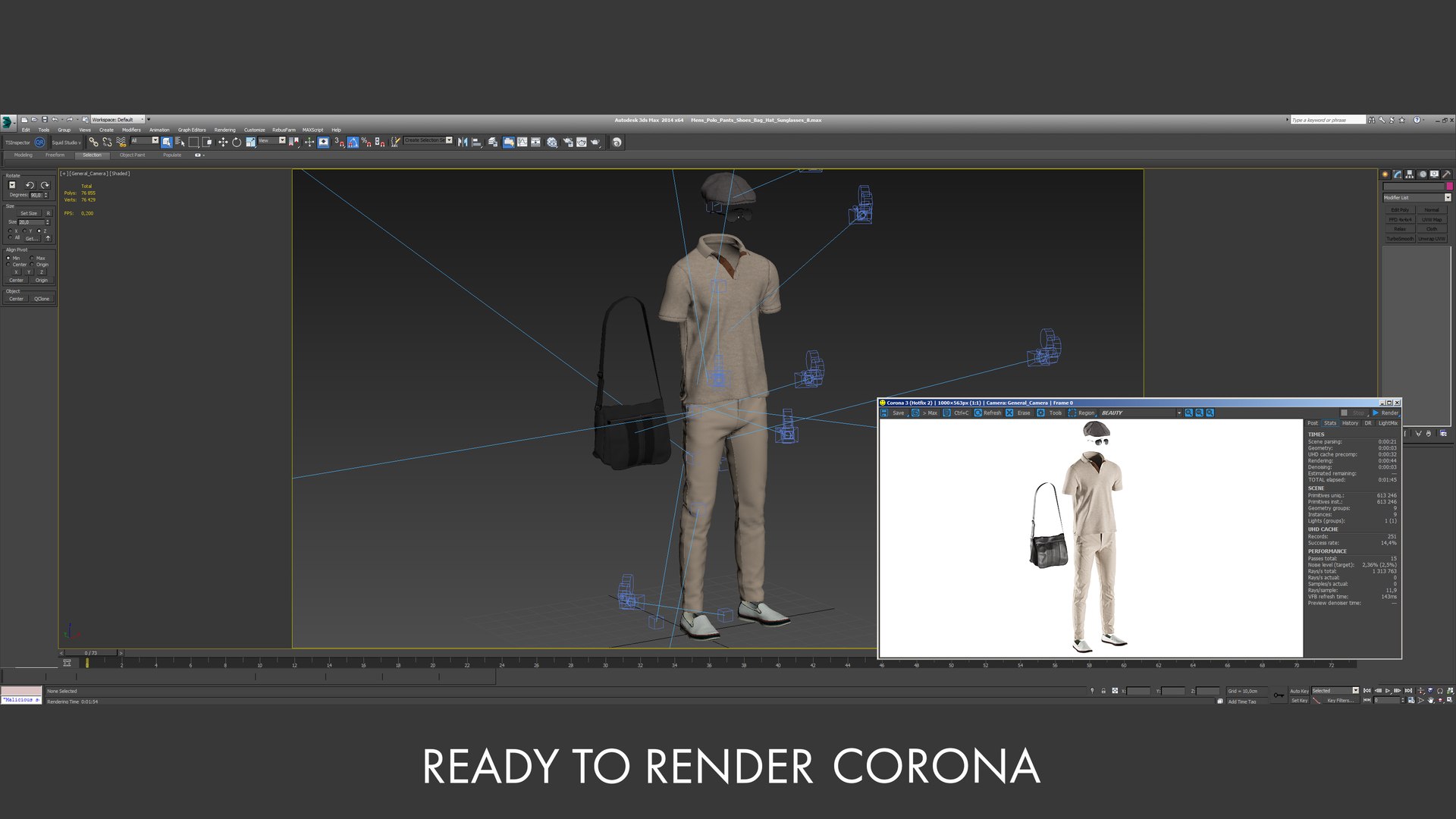Click the Mirror tool icon
Viewport: 1456px width, 819px height.
[x=462, y=142]
